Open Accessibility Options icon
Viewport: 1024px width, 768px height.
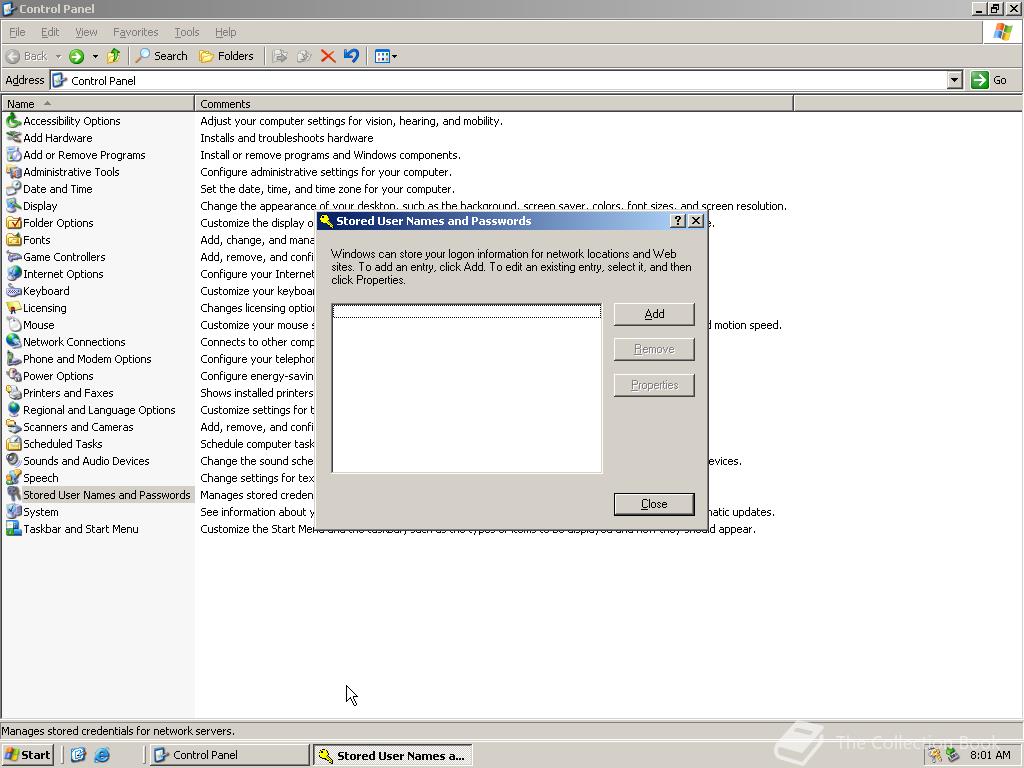[x=14, y=121]
